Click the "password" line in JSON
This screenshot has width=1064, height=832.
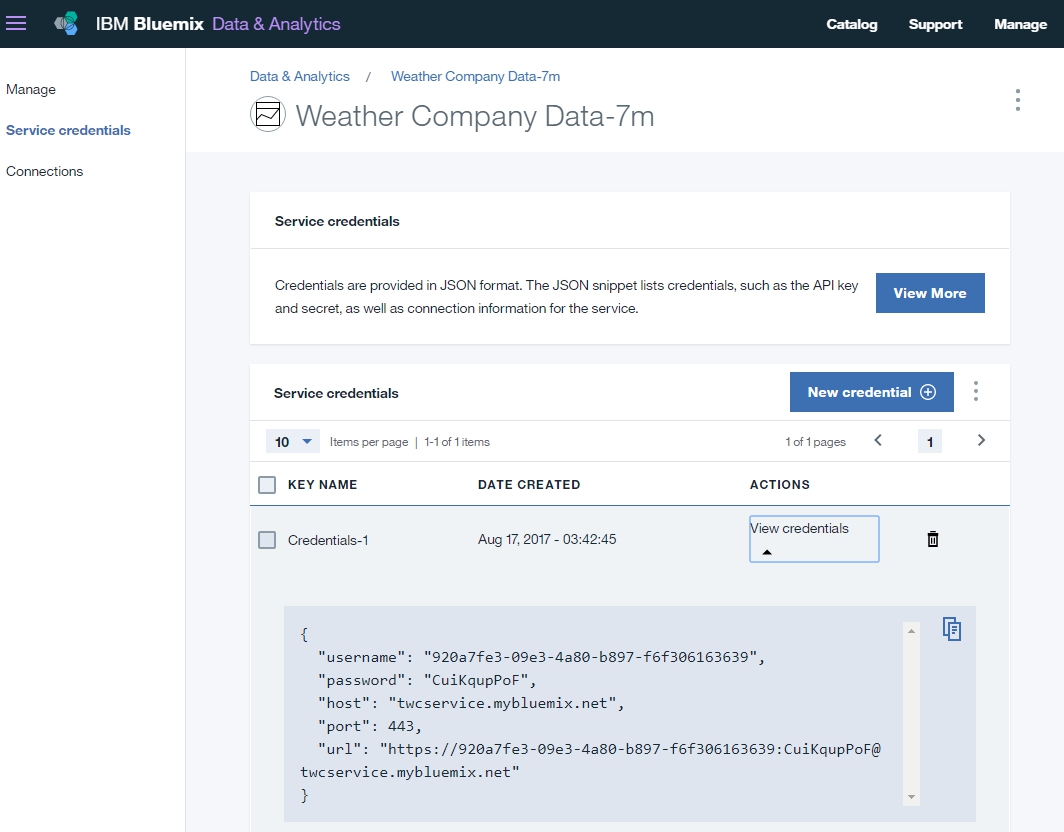tap(427, 680)
